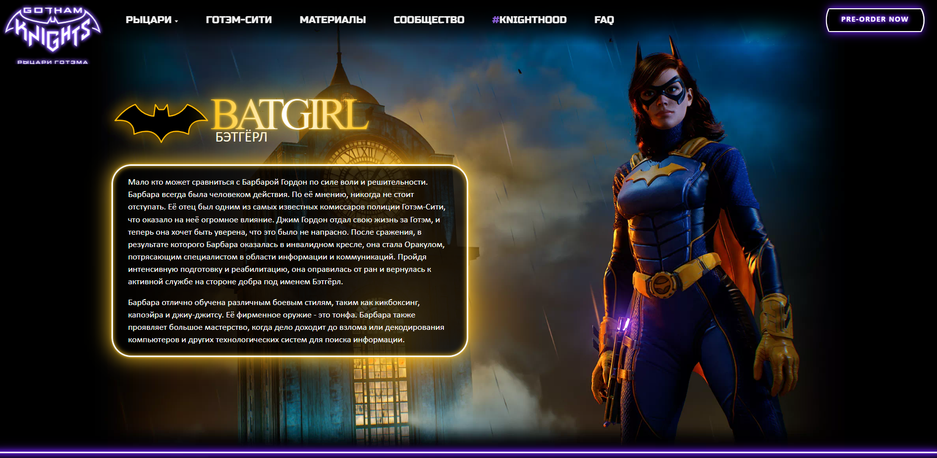This screenshot has height=458, width=937.
Task: Expand the РЫЦАРИ dropdown arrow
Action: pos(176,21)
